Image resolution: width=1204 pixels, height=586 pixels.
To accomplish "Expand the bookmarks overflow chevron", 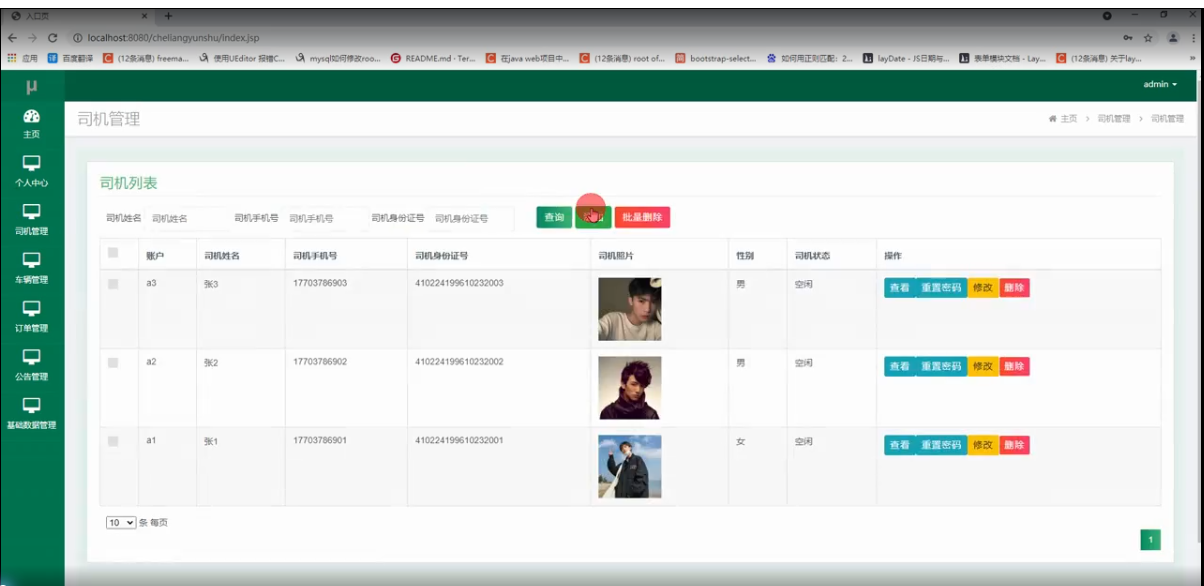I will (x=1192, y=58).
